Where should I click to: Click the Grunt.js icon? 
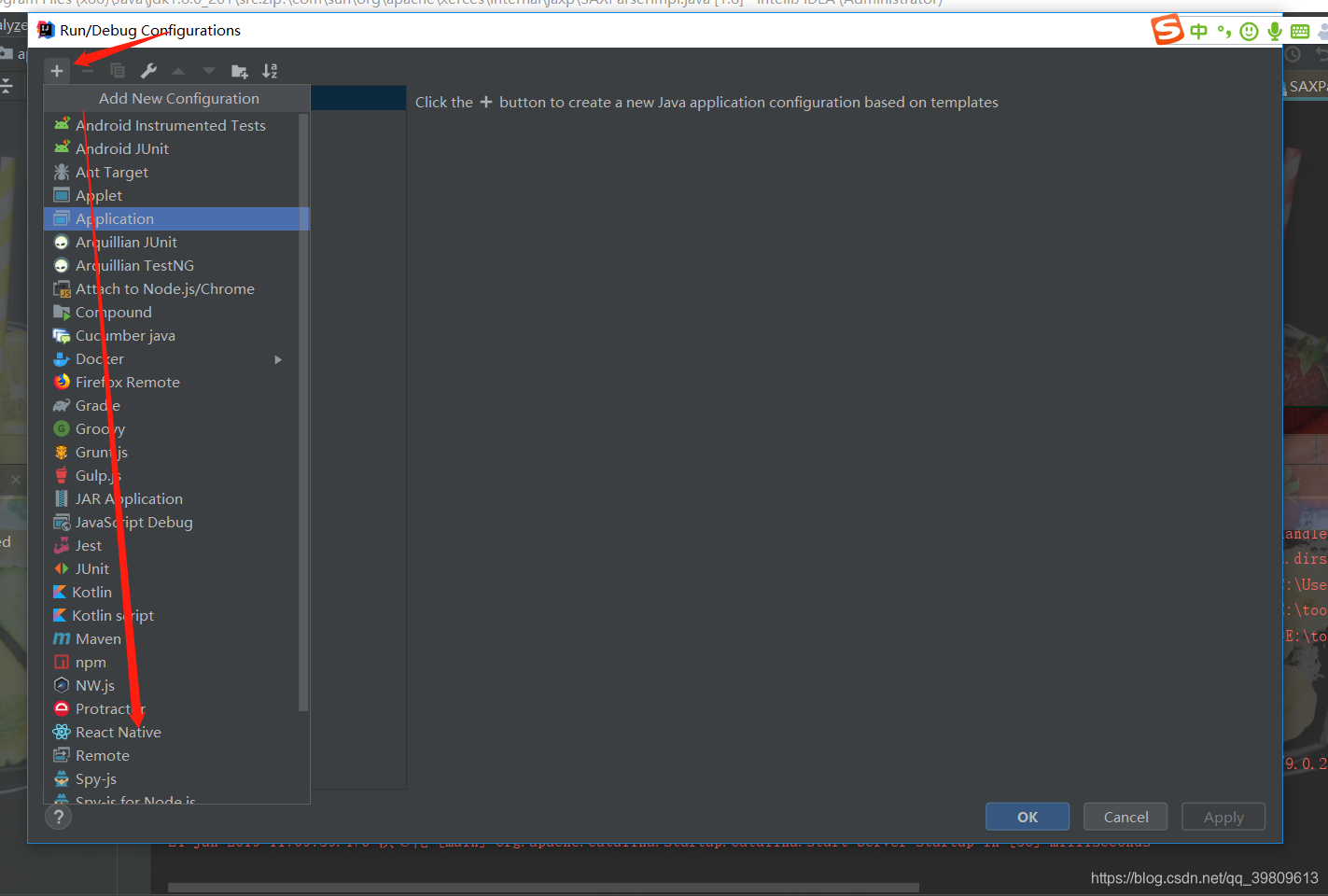click(62, 452)
